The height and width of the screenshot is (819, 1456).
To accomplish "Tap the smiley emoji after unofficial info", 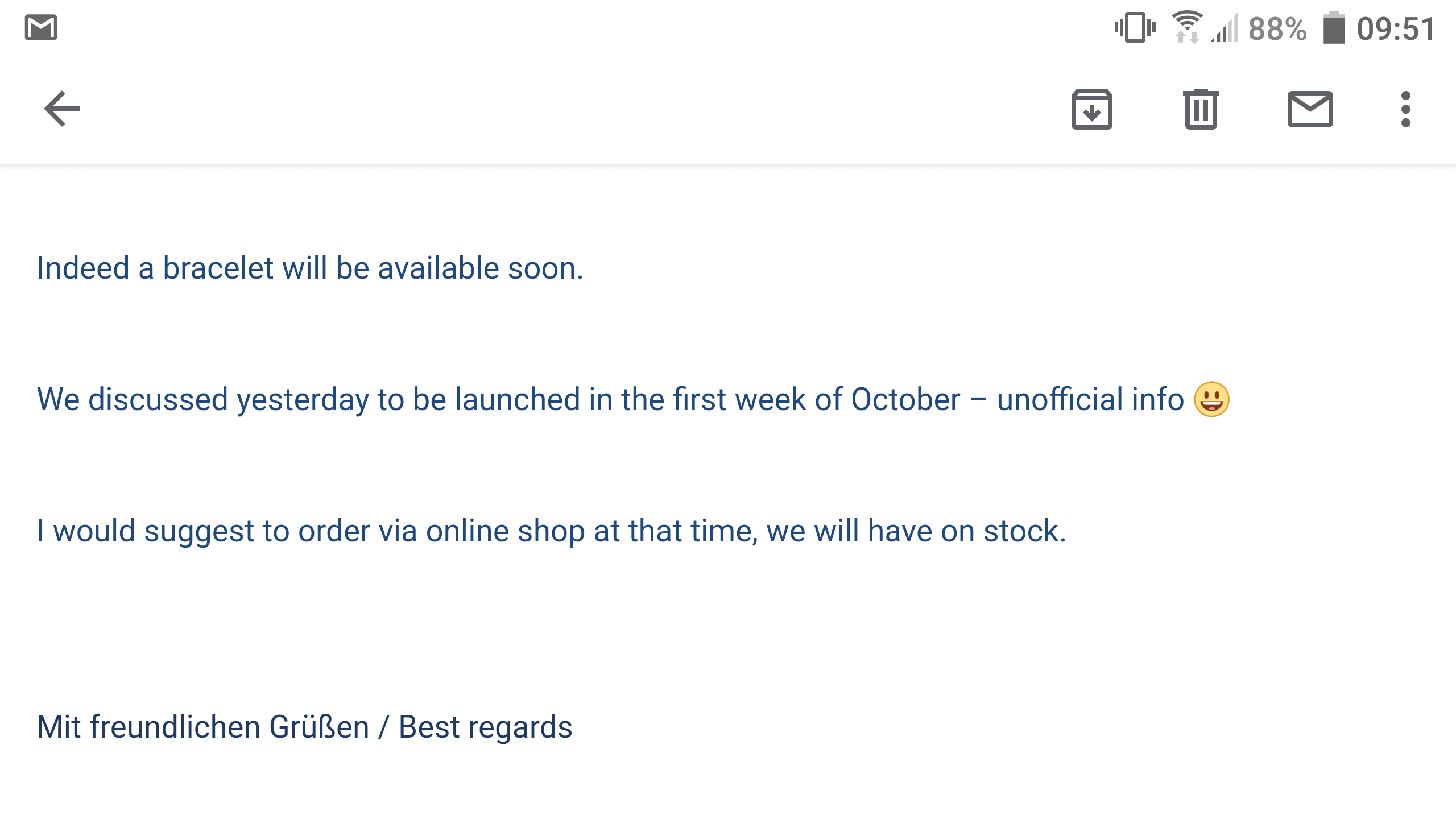I will [1211, 399].
